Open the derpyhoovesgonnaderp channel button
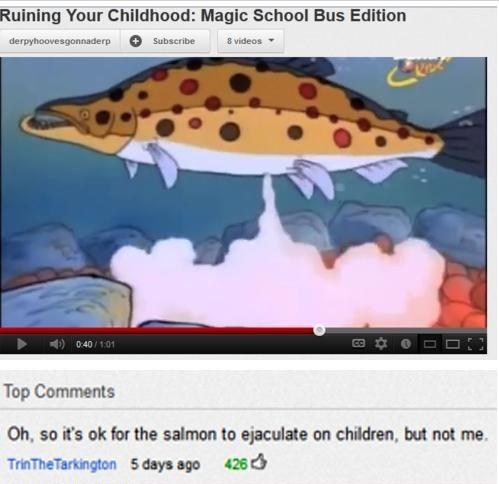499x484 pixels. pos(60,41)
